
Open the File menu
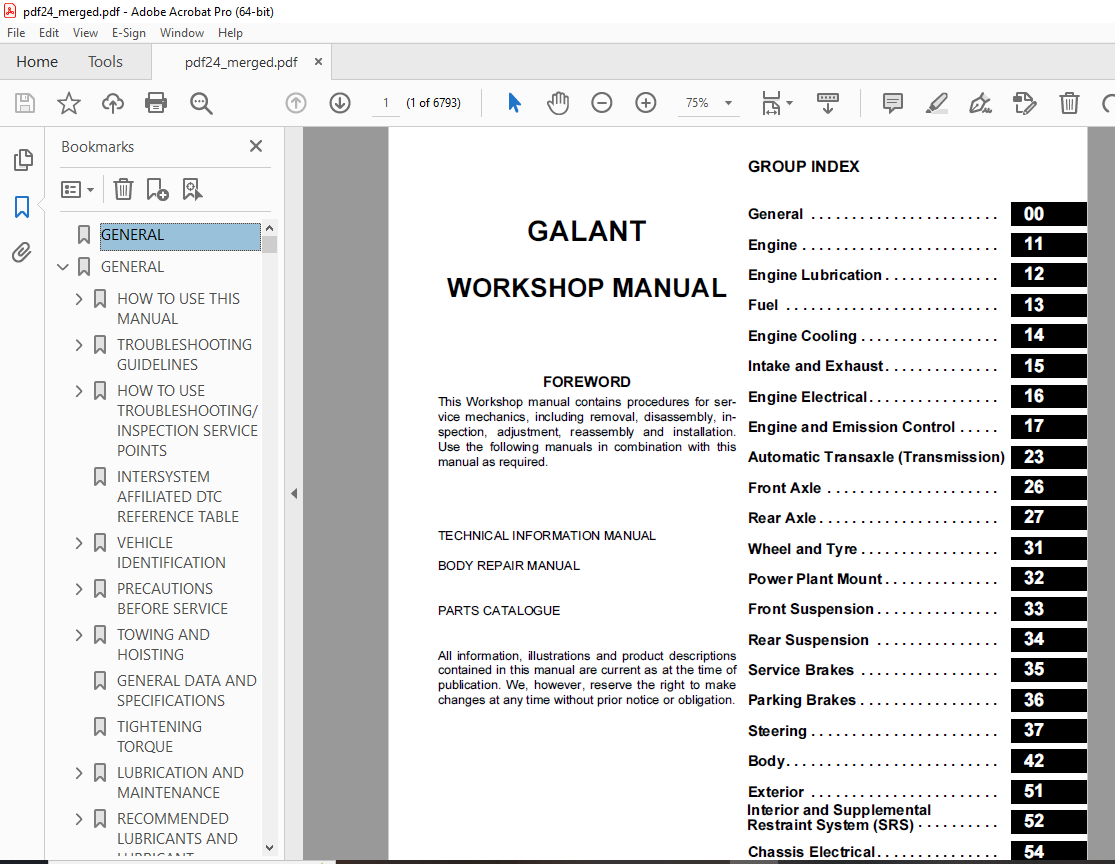(16, 33)
